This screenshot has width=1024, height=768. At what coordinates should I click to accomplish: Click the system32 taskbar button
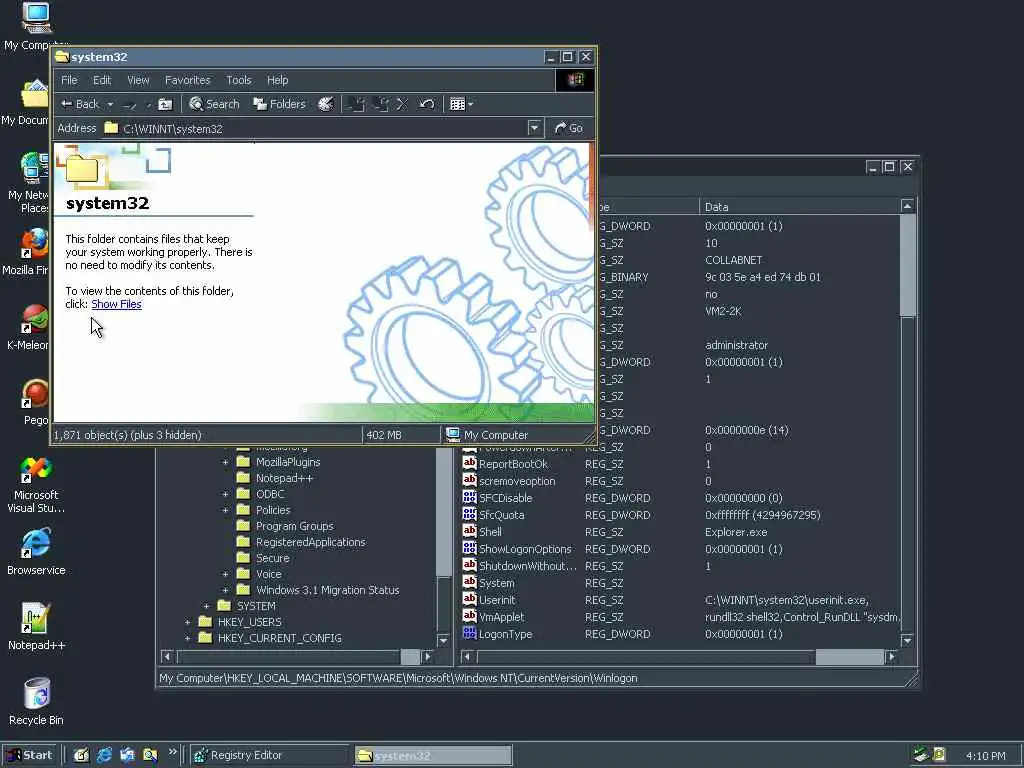tap(433, 756)
